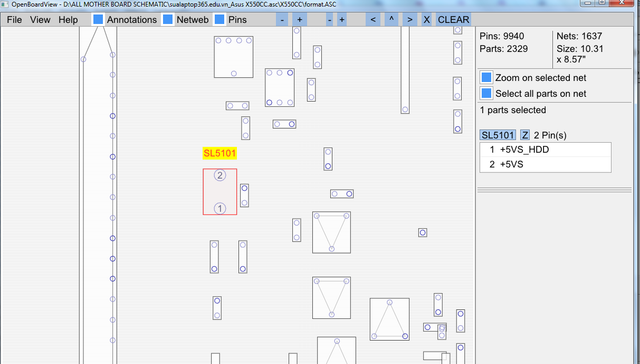The image size is (640, 364).
Task: Open the Help menu
Action: [68, 20]
